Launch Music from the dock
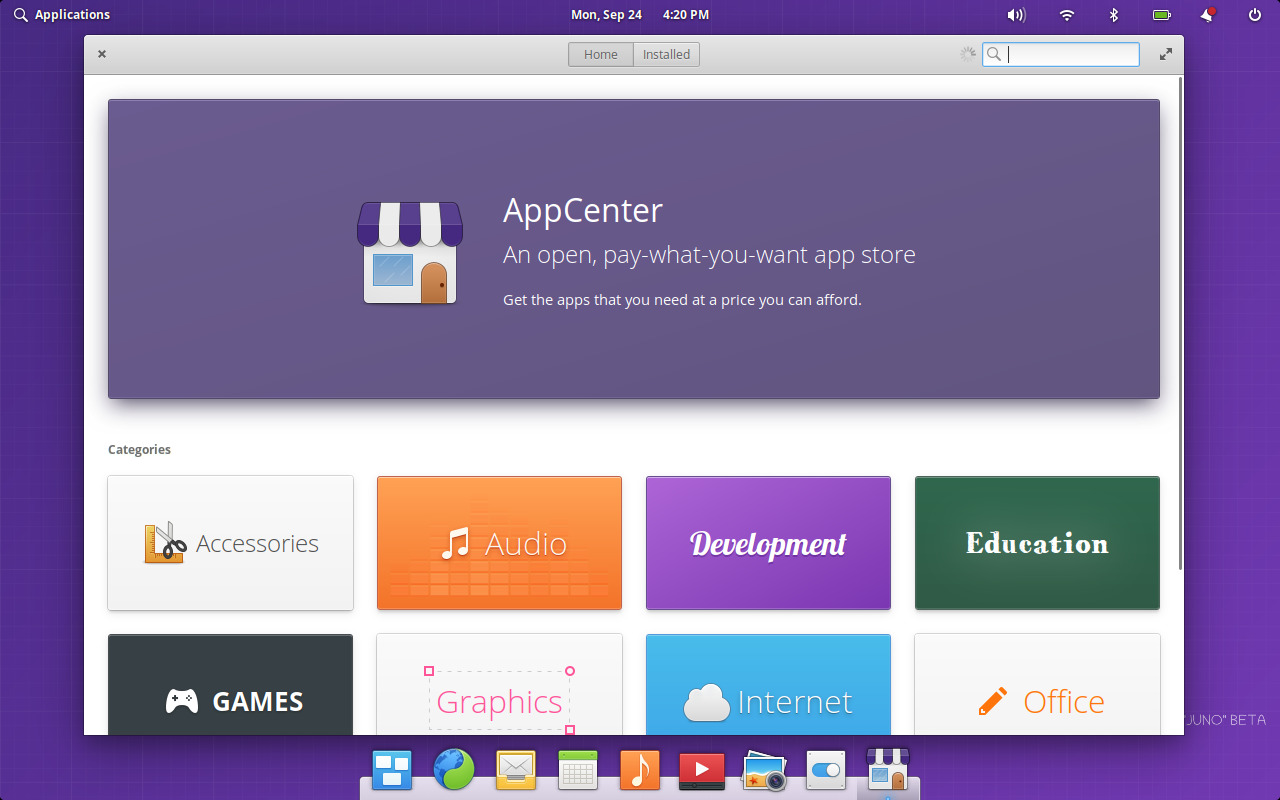 click(640, 770)
